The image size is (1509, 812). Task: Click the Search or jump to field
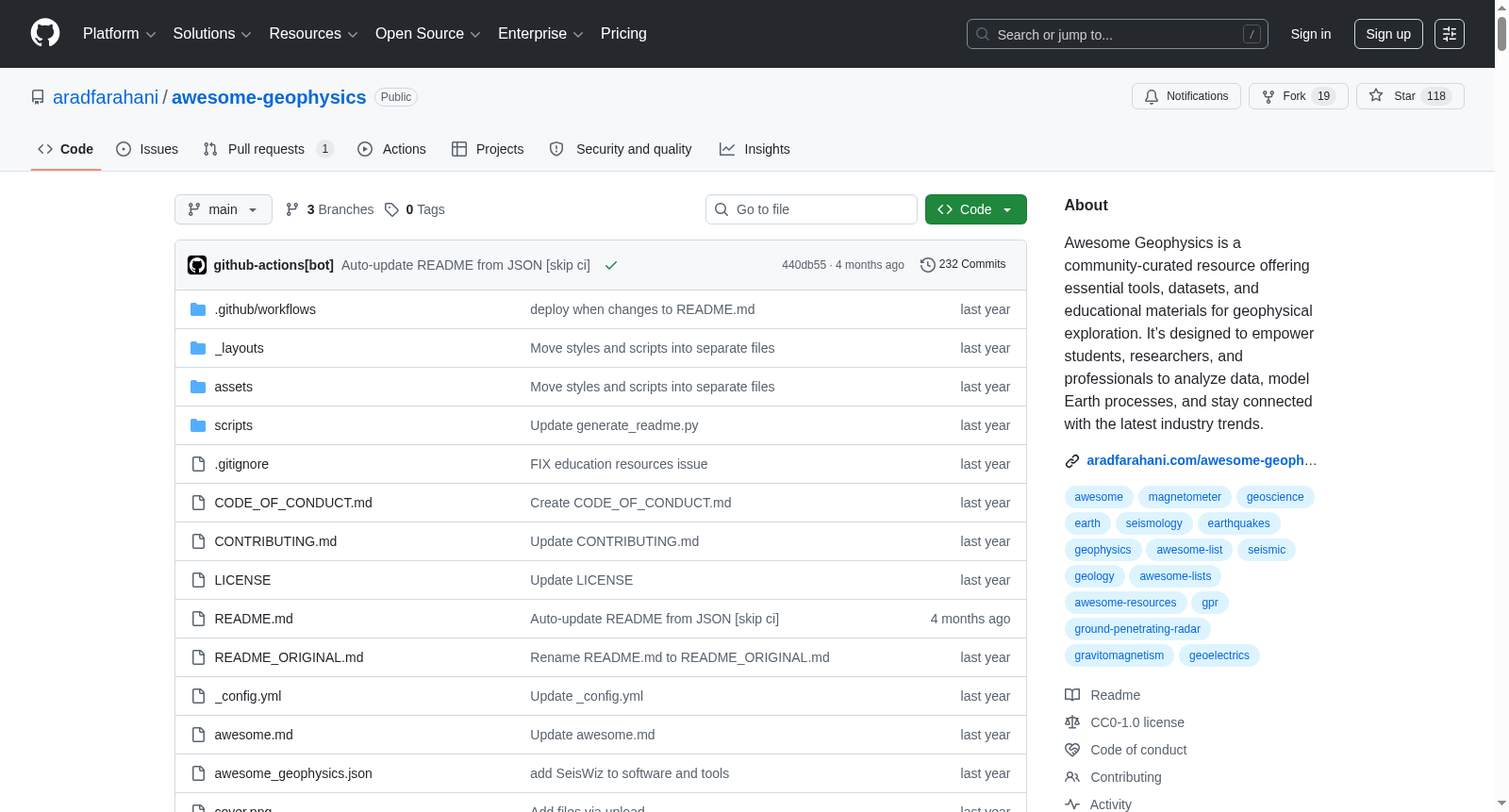pos(1118,34)
